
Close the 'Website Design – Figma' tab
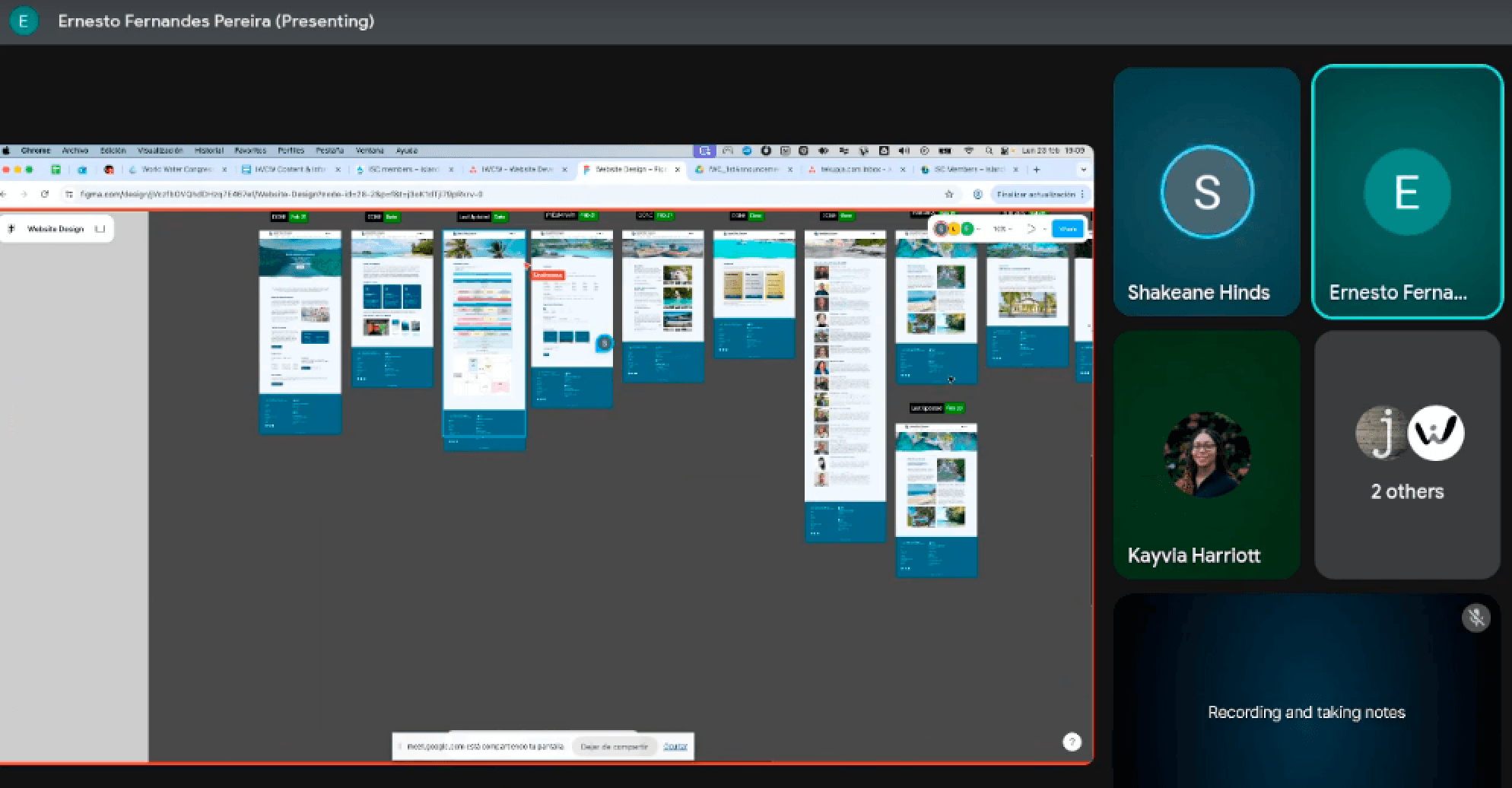pyautogui.click(x=677, y=170)
